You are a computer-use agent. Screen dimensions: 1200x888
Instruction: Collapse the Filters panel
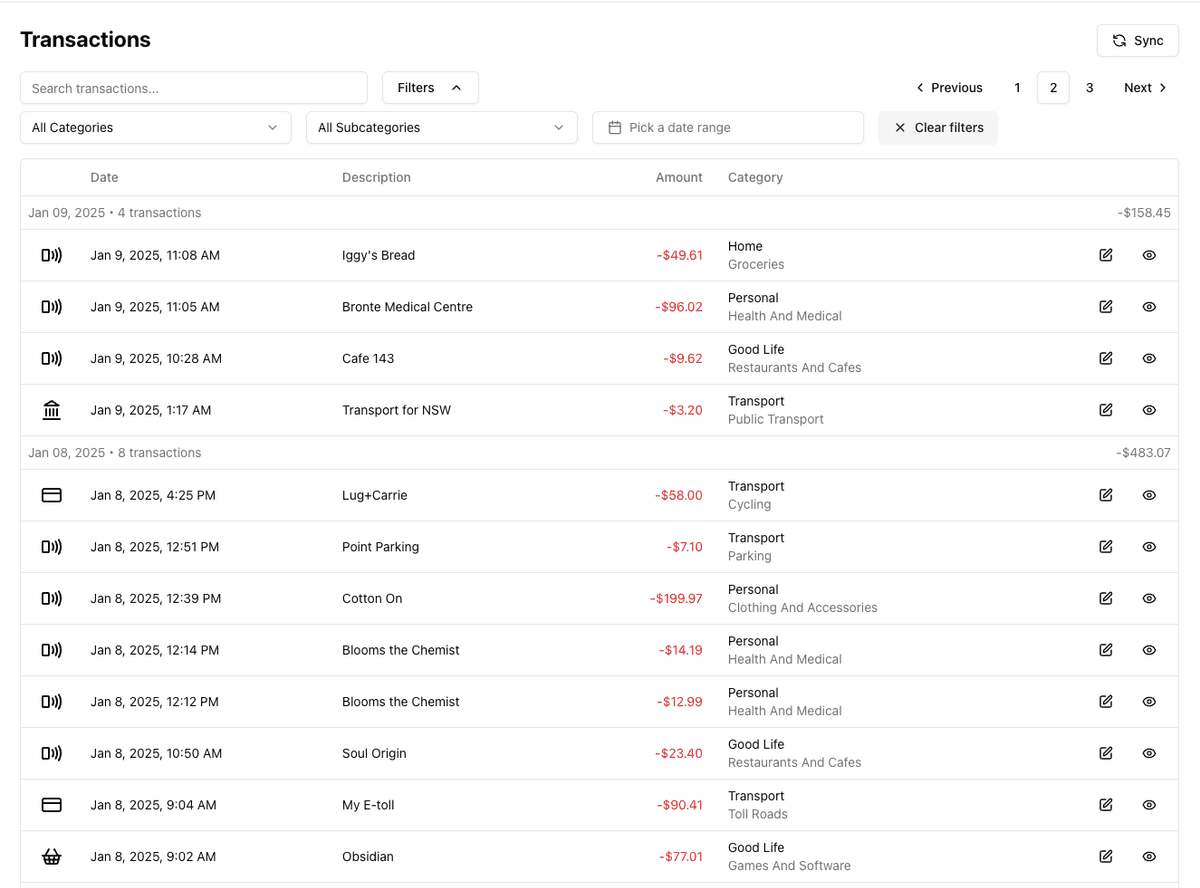click(x=430, y=87)
